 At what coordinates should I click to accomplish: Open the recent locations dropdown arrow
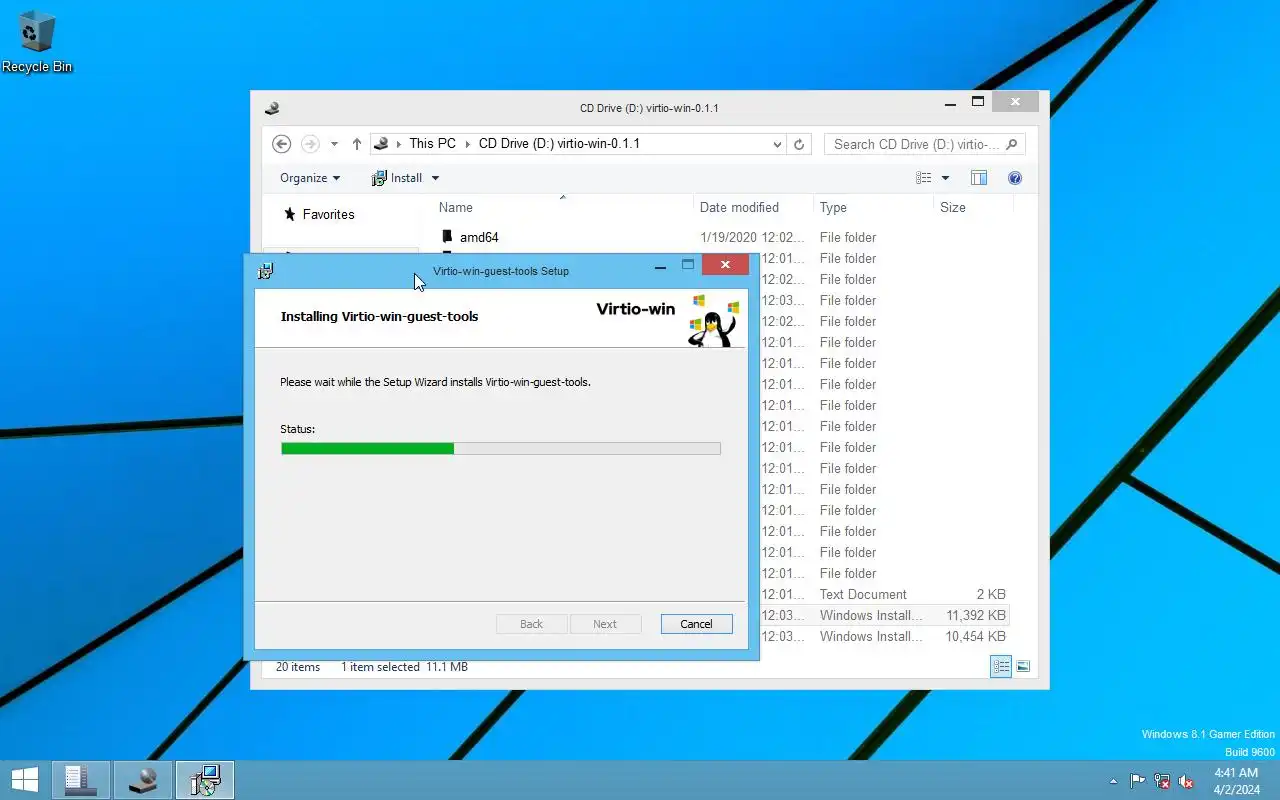pyautogui.click(x=334, y=144)
